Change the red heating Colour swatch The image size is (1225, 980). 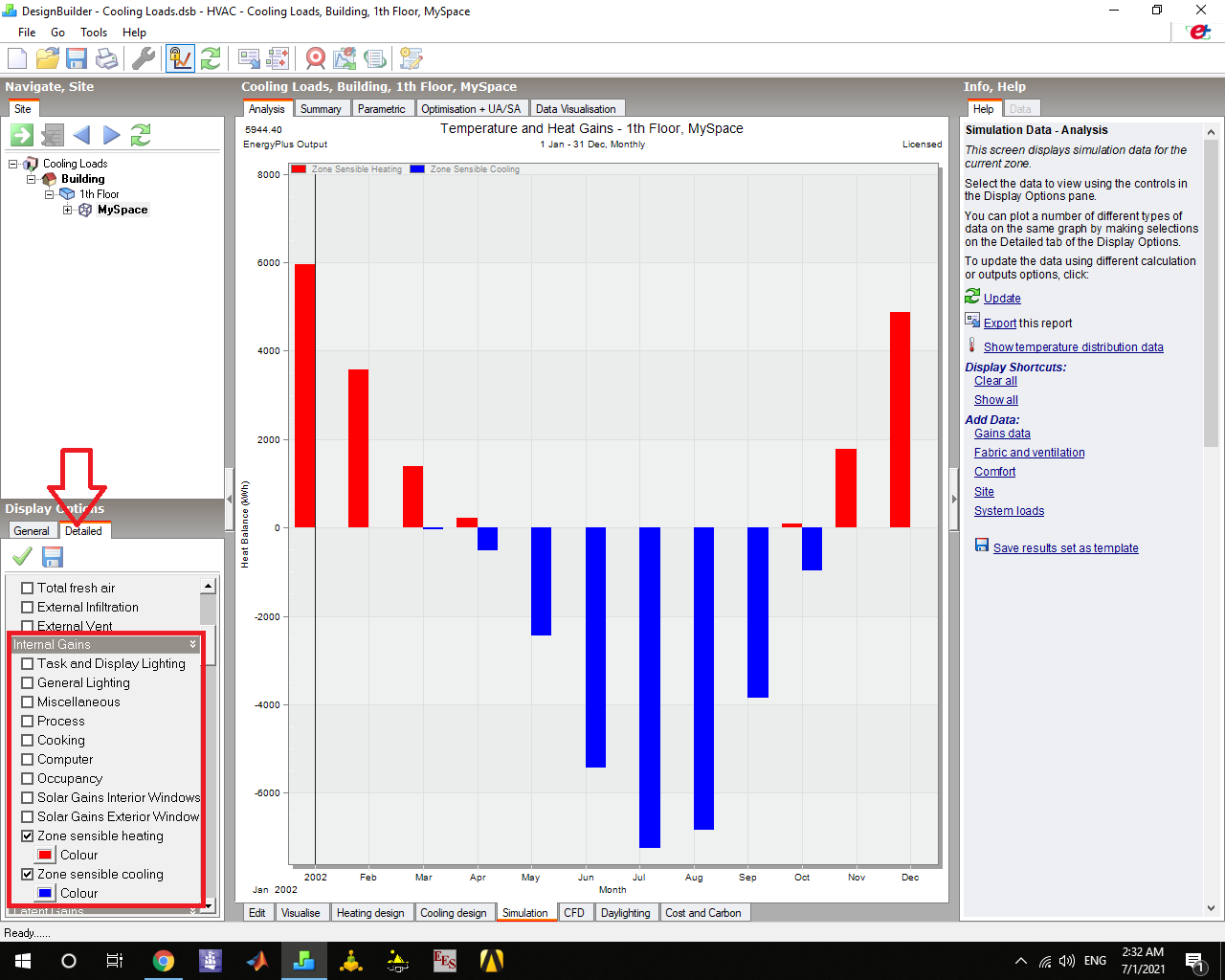coord(45,855)
